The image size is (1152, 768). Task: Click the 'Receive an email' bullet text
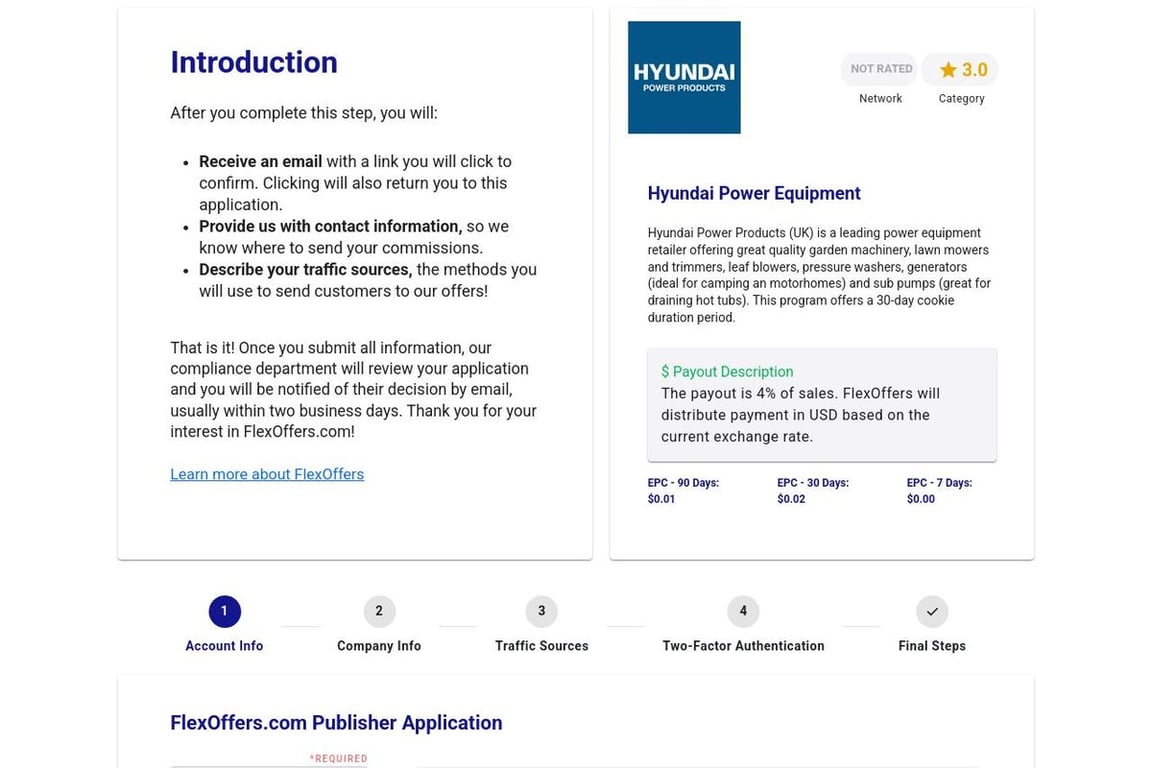[261, 162]
